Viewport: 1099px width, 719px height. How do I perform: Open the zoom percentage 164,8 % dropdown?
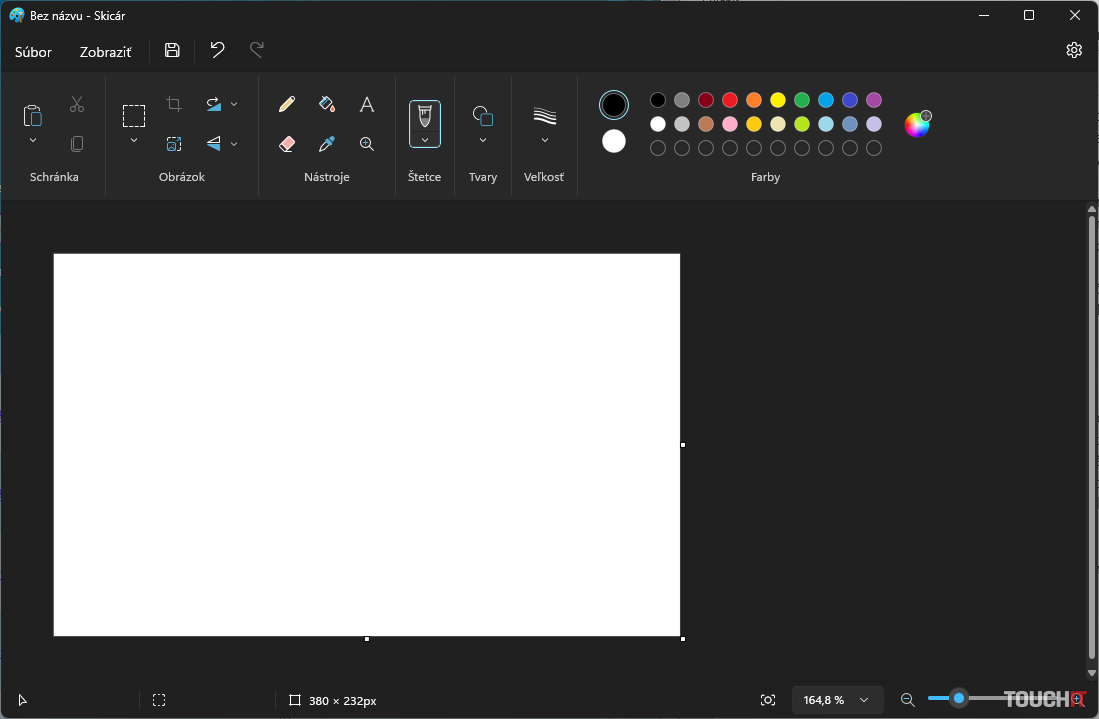pyautogui.click(x=864, y=700)
